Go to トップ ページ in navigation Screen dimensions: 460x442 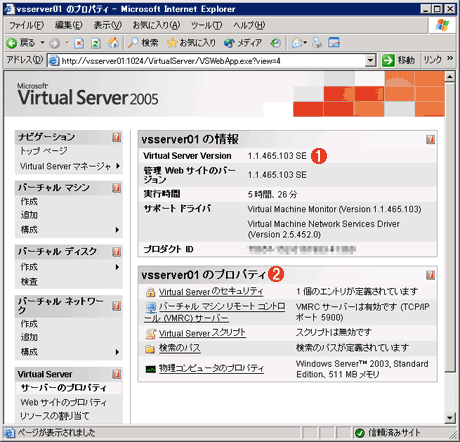pyautogui.click(x=44, y=151)
